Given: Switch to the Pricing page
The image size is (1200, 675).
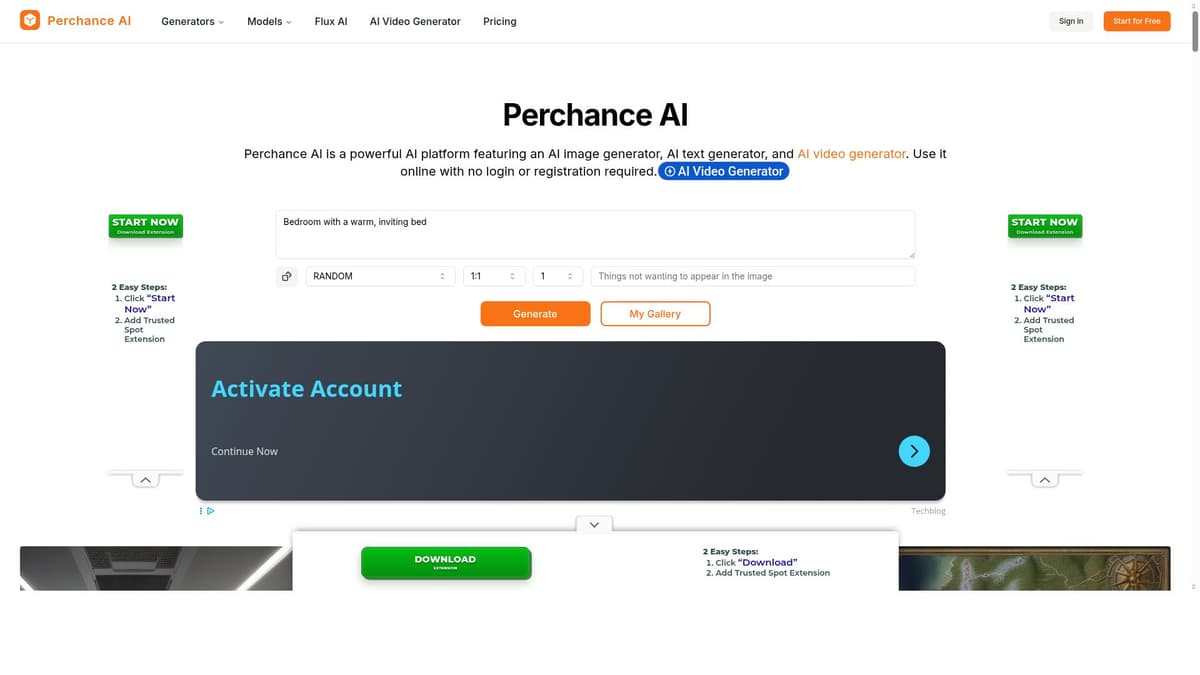Looking at the screenshot, I should 499,21.
